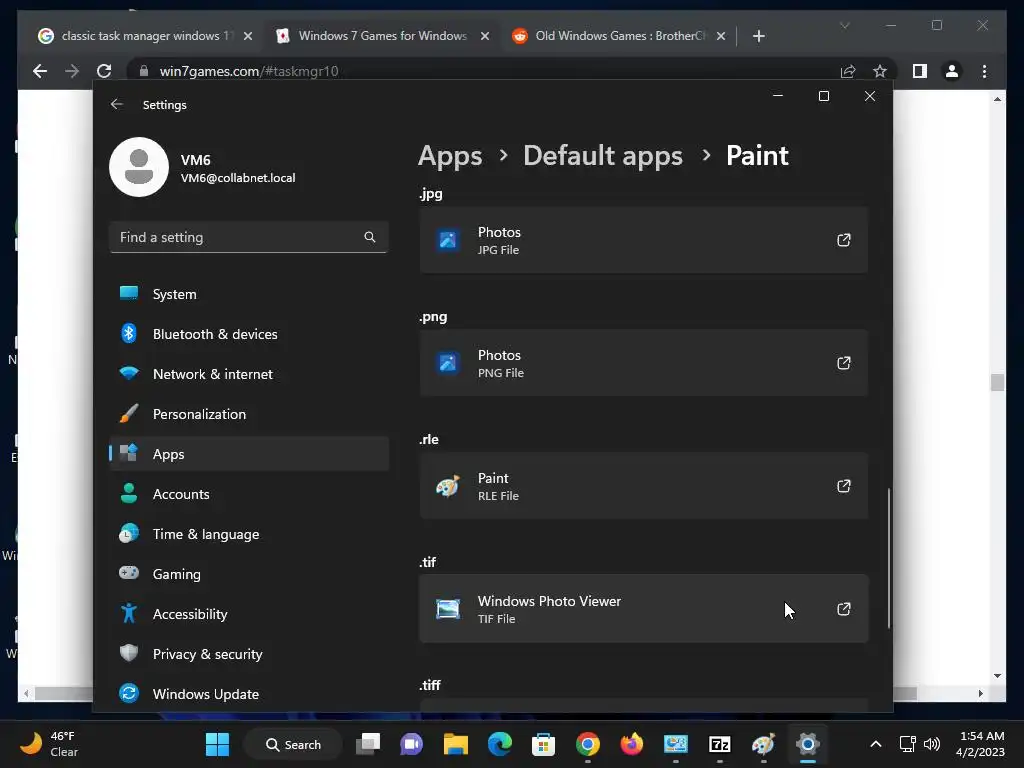Viewport: 1024px width, 768px height.
Task: Open Windows Update settings
Action: [249, 694]
